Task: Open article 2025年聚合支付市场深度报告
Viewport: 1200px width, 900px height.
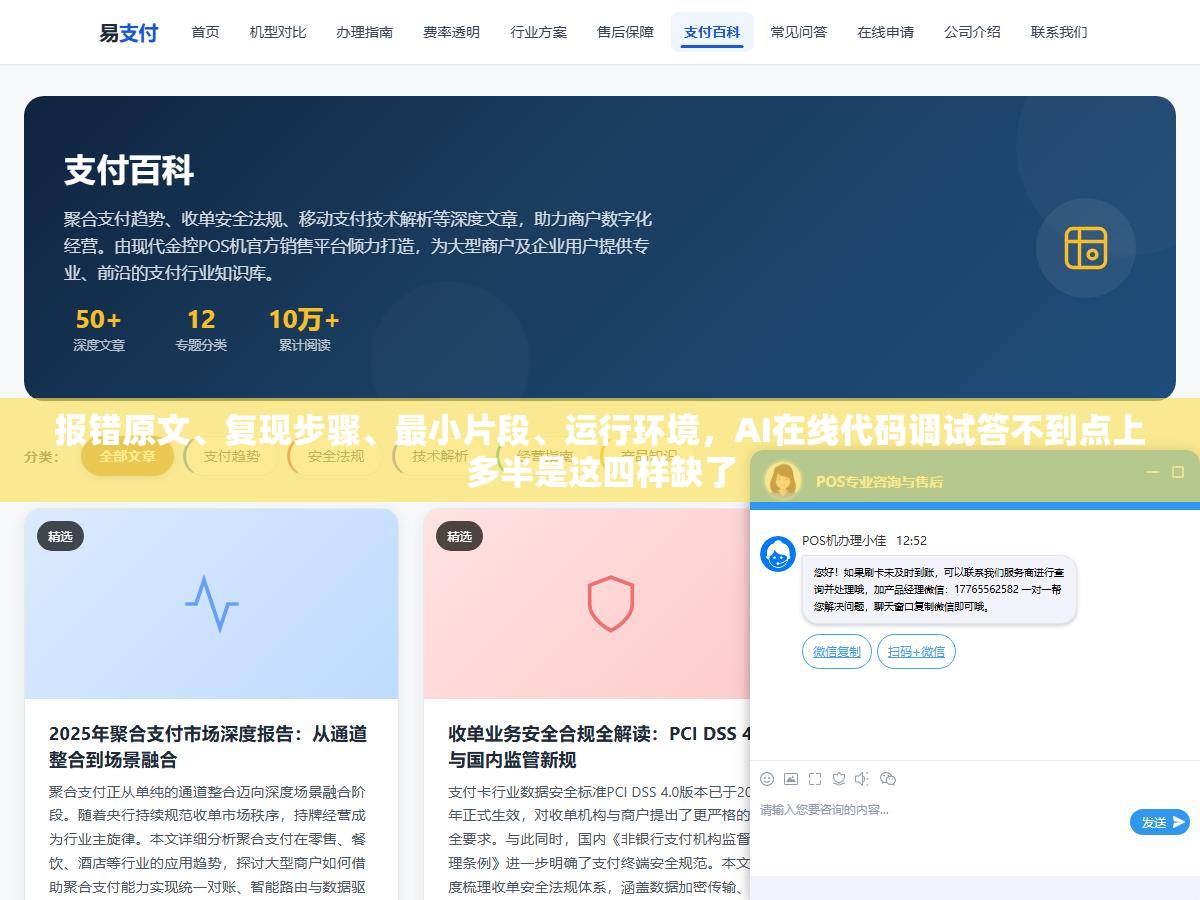Action: tap(208, 746)
